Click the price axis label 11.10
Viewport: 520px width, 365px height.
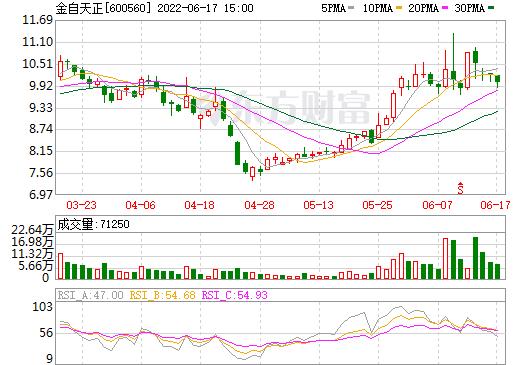pyautogui.click(x=38, y=42)
